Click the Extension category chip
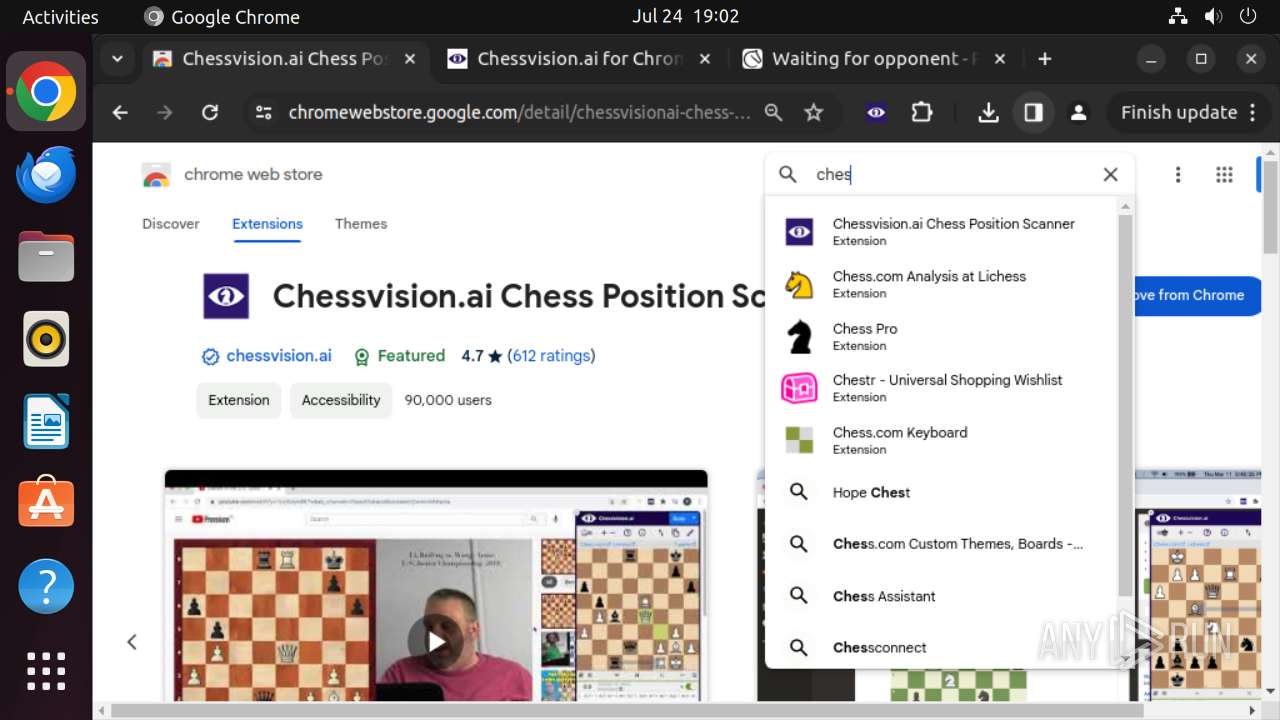The image size is (1280, 720). [x=239, y=400]
